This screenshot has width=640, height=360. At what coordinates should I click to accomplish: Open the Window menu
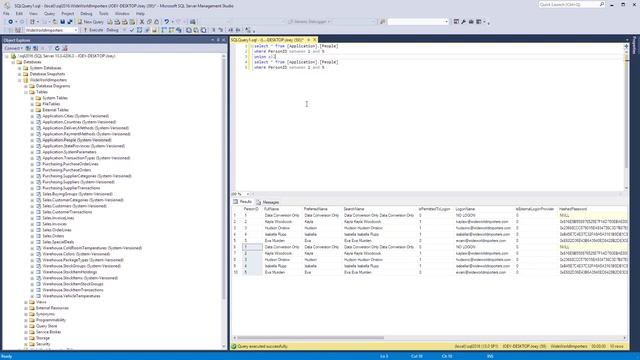122,13
